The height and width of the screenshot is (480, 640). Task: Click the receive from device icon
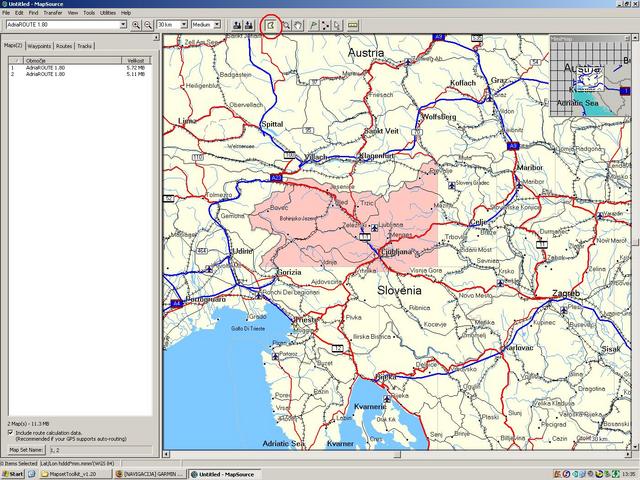[x=249, y=25]
